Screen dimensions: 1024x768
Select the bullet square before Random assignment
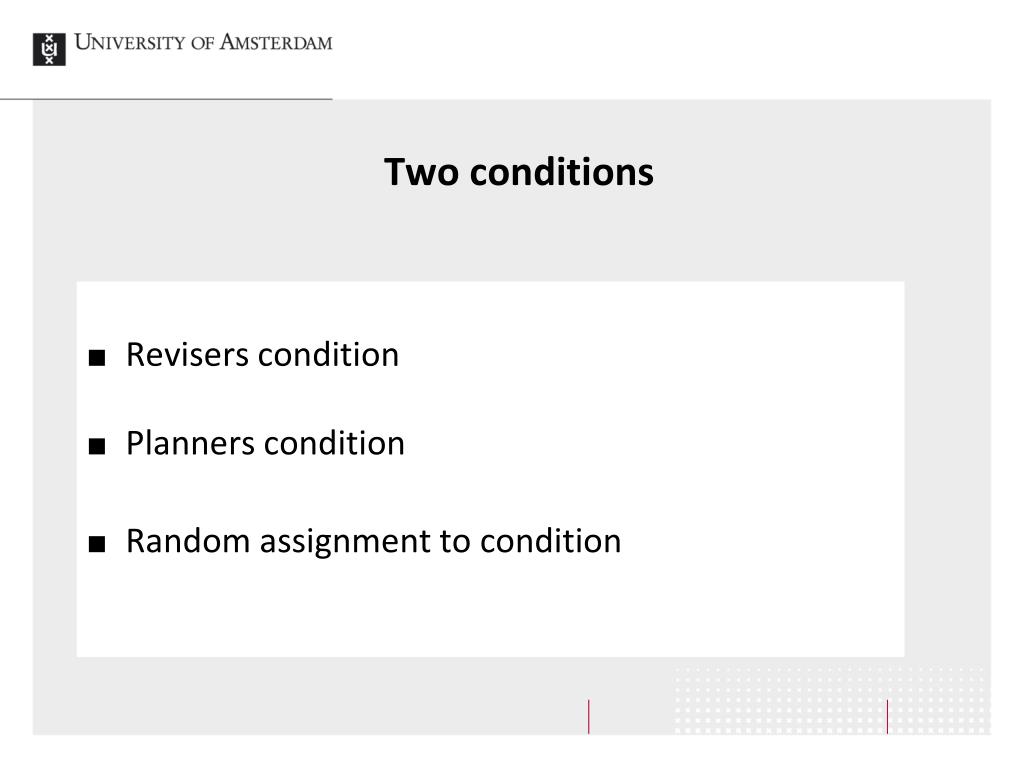click(x=97, y=543)
